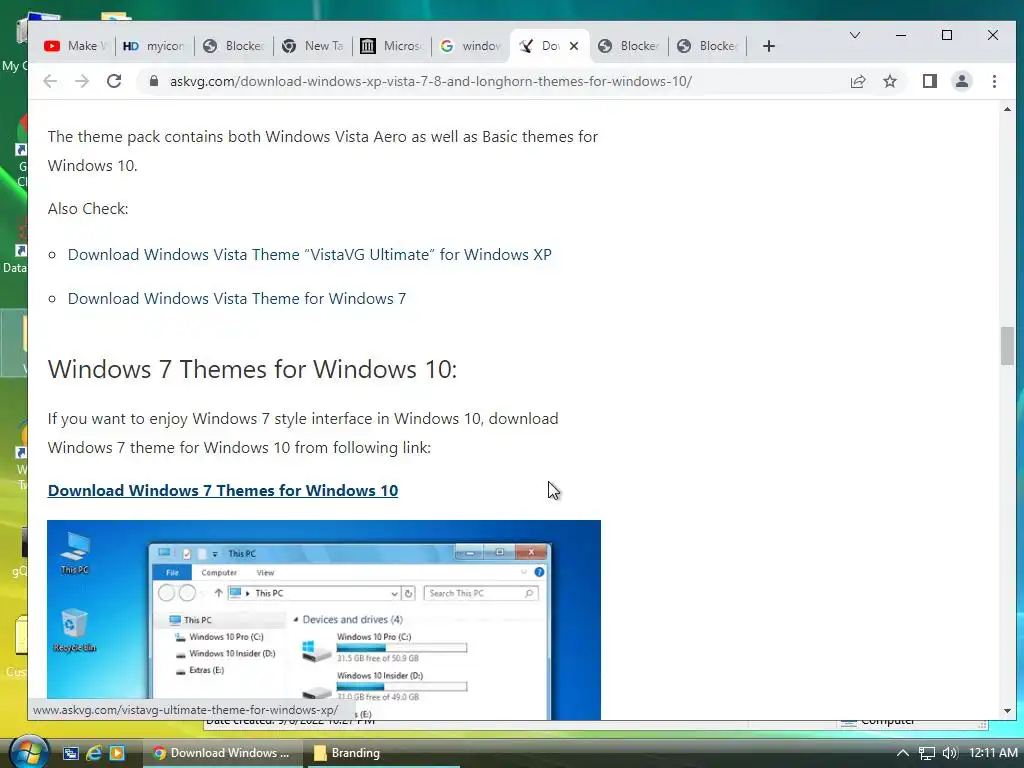Open the Chrome side panel
The width and height of the screenshot is (1024, 768).
click(x=929, y=81)
